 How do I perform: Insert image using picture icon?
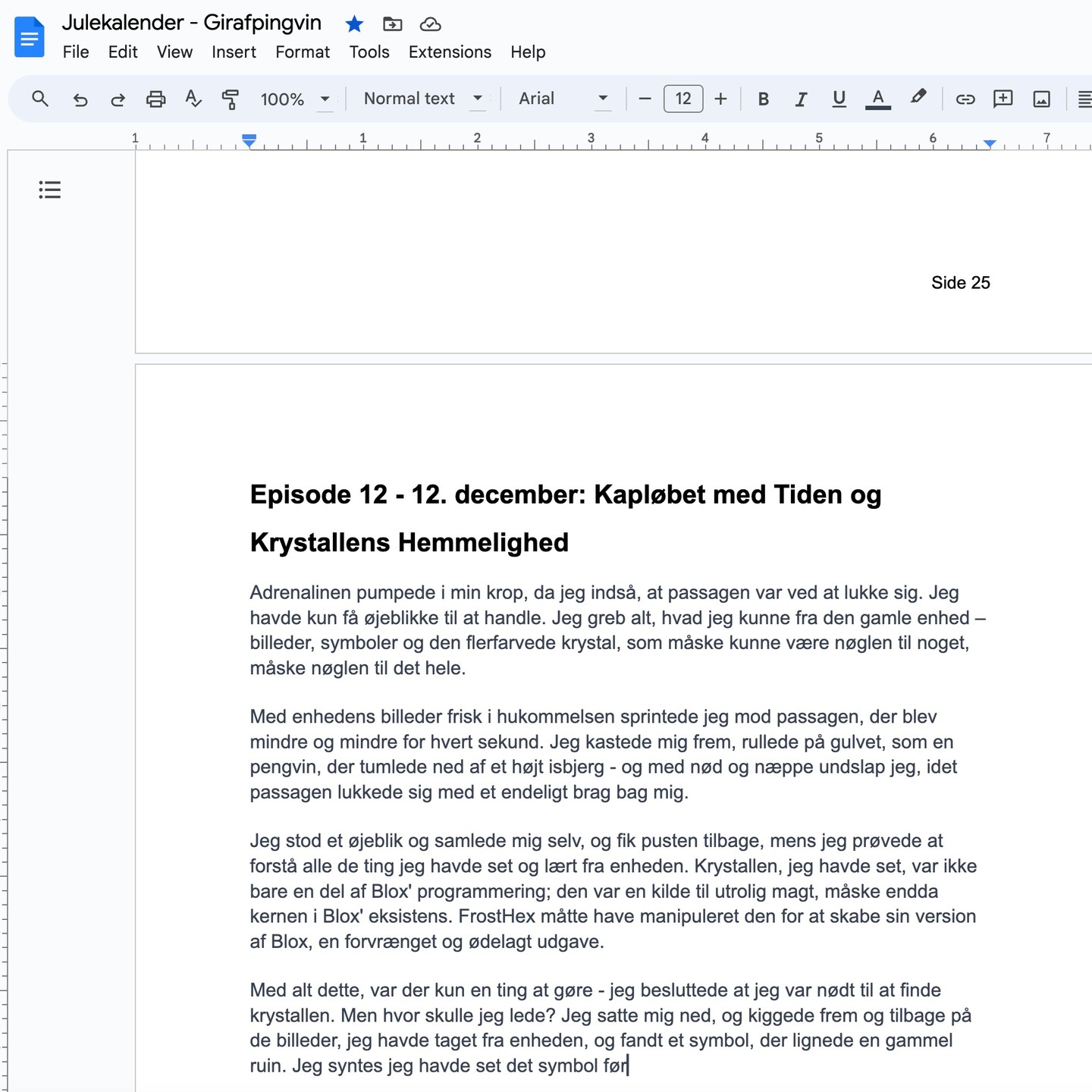coord(1041,99)
